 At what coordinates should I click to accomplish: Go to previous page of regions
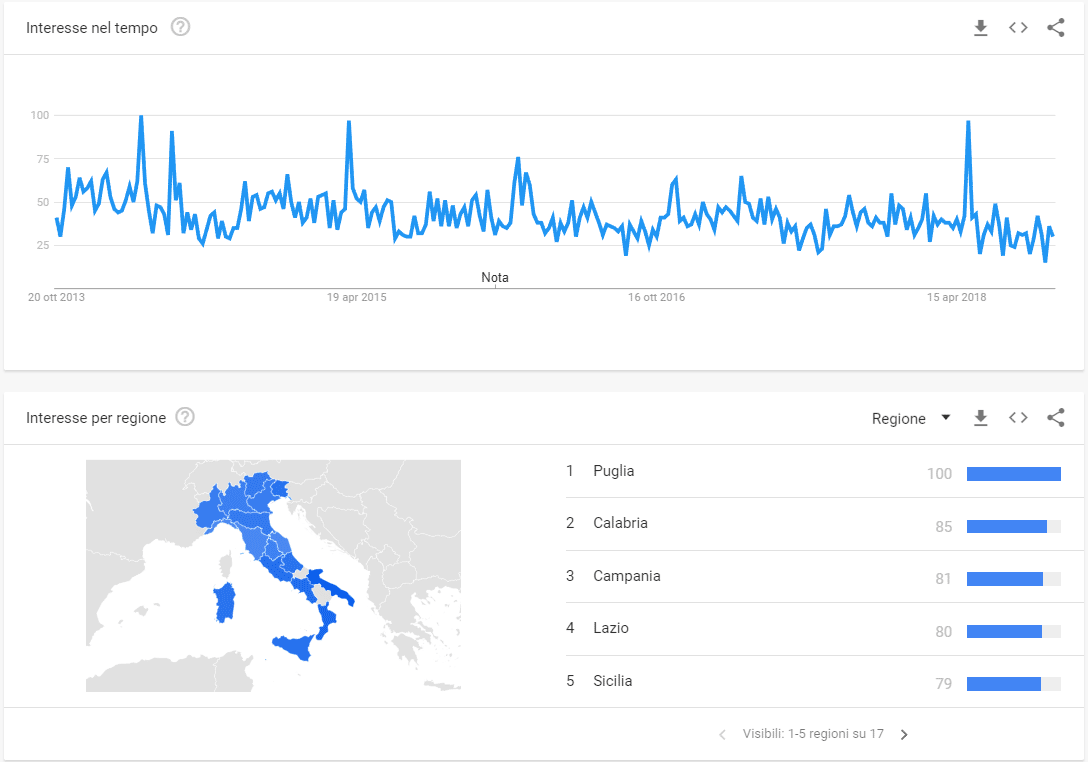[723, 735]
